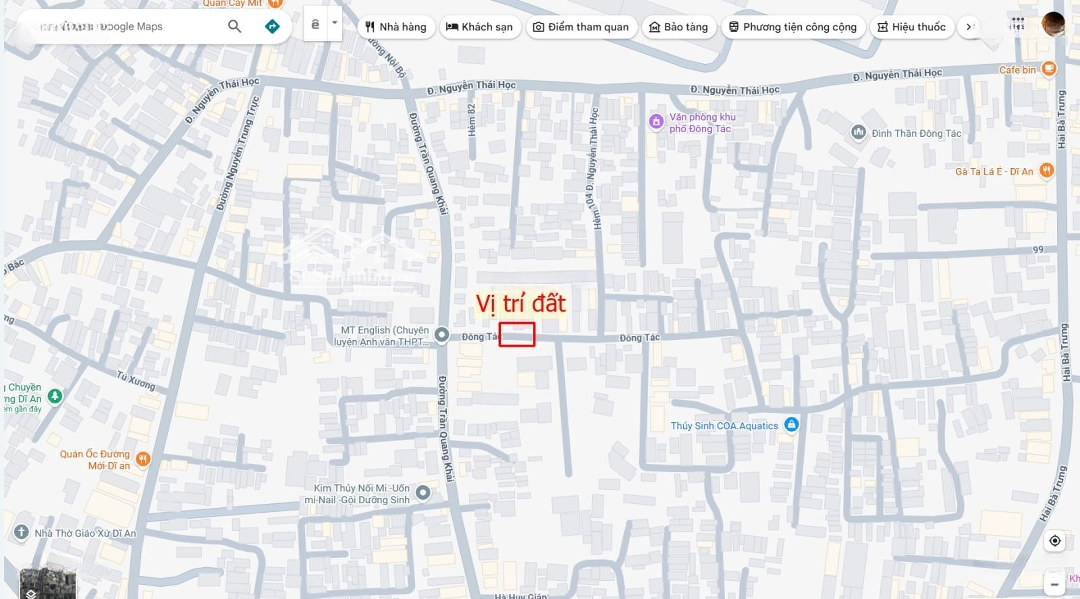This screenshot has width=1080, height=599.
Task: Filter by Bảo tàng chip
Action: pos(679,27)
